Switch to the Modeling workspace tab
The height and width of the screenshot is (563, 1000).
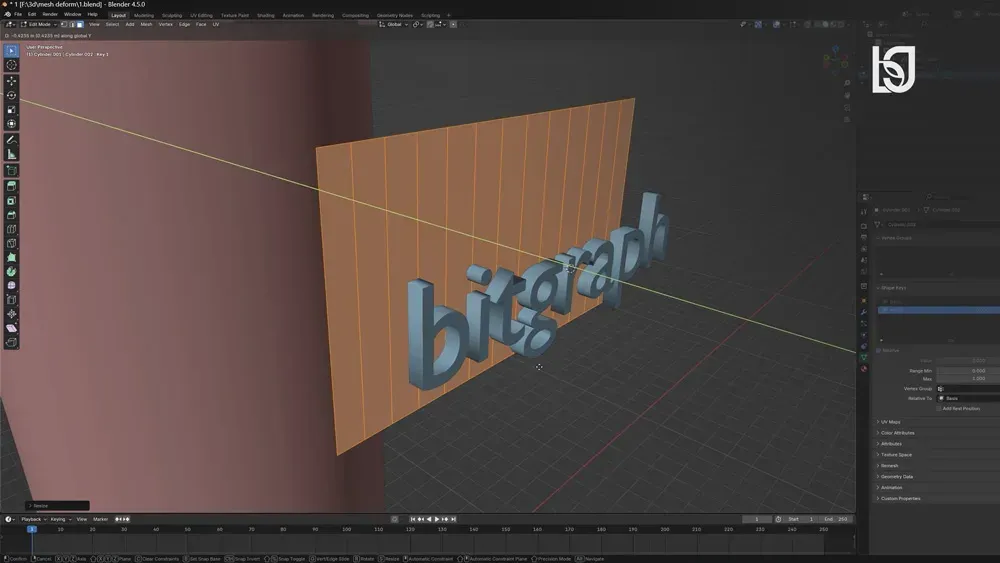143,15
